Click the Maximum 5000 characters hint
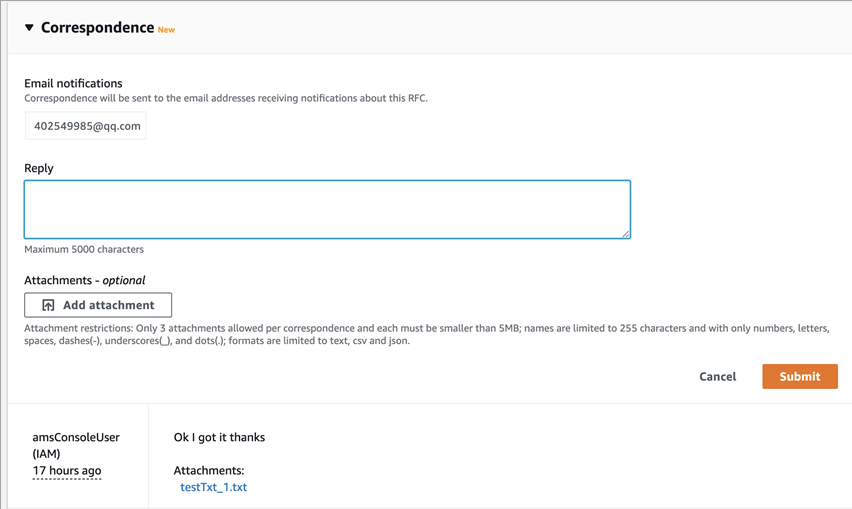 [x=84, y=249]
